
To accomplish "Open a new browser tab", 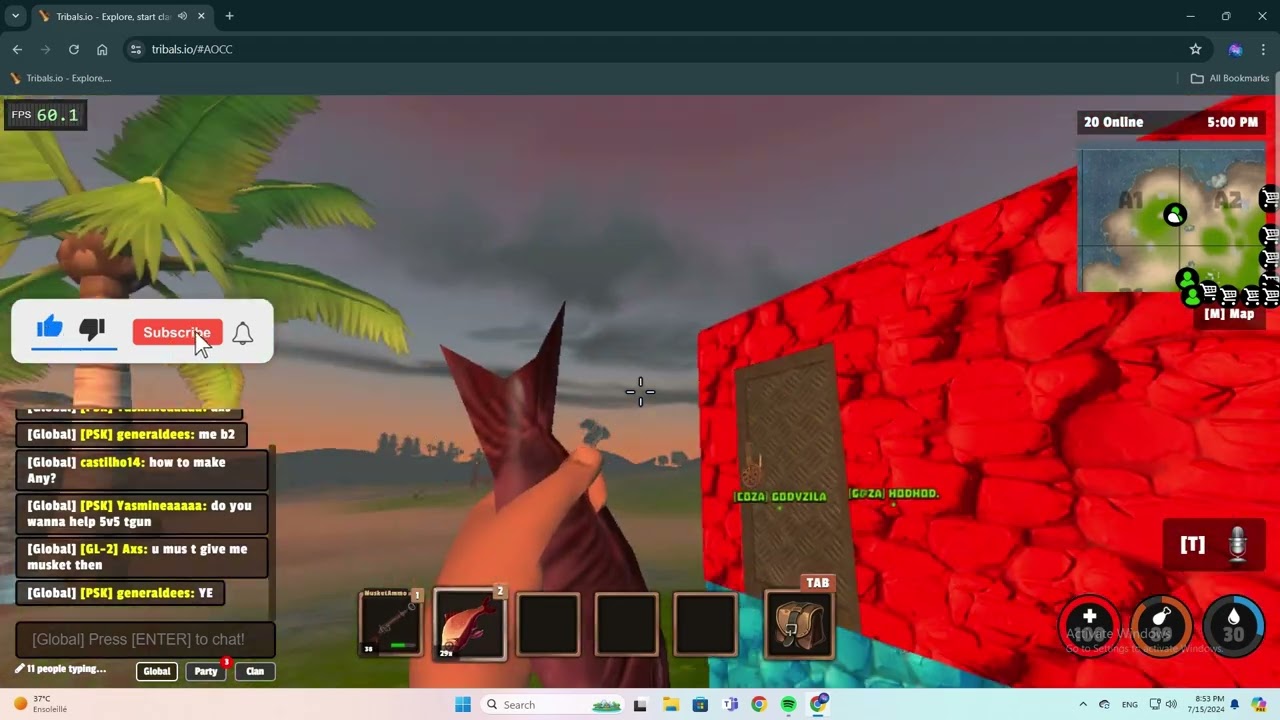I will (229, 16).
